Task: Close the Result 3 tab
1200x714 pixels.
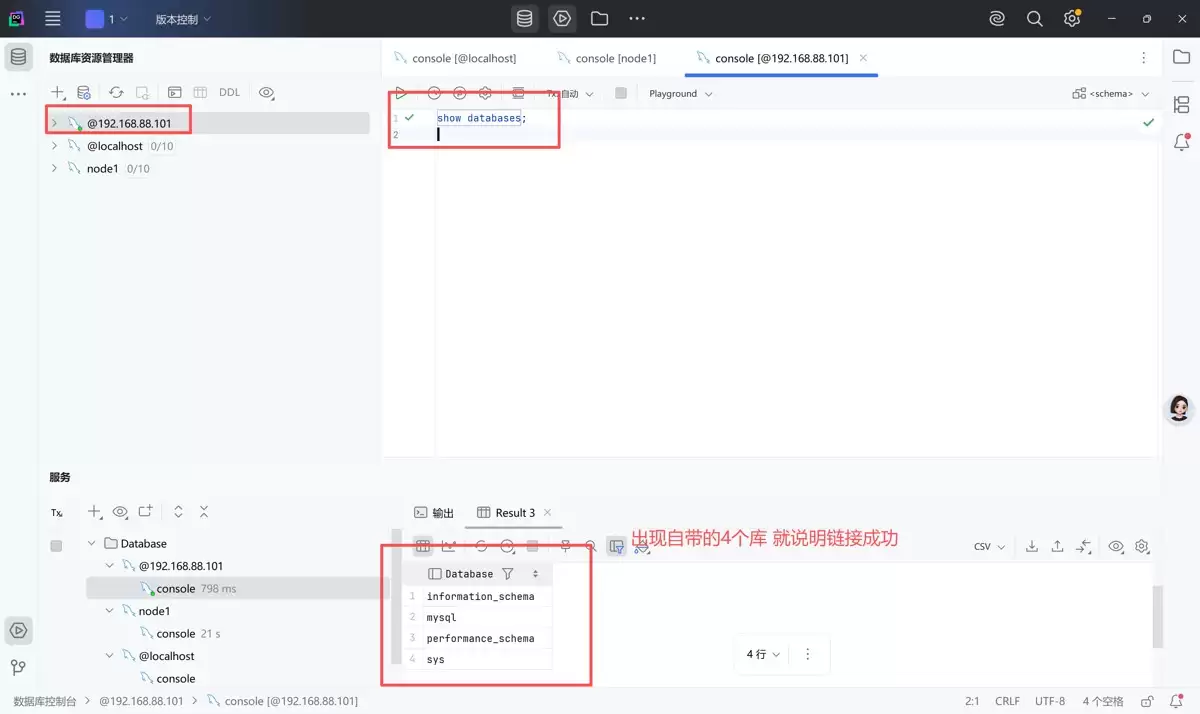Action: [547, 513]
